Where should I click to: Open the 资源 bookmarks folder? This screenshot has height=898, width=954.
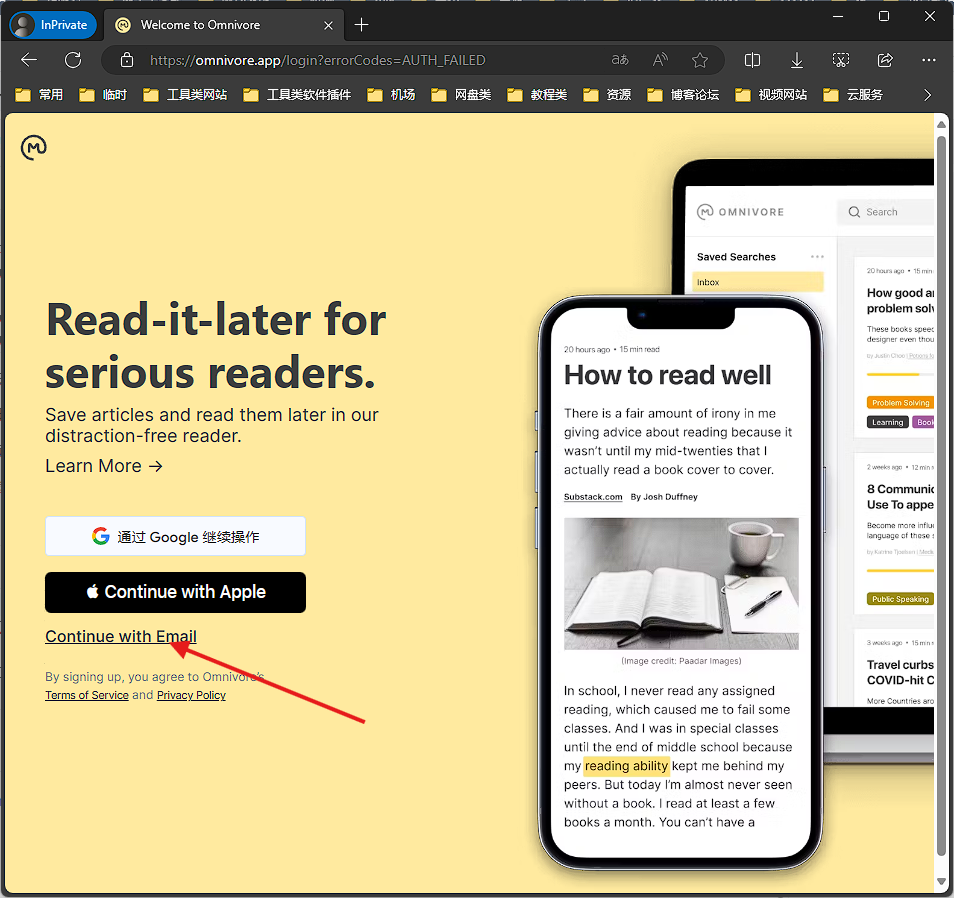tap(607, 95)
